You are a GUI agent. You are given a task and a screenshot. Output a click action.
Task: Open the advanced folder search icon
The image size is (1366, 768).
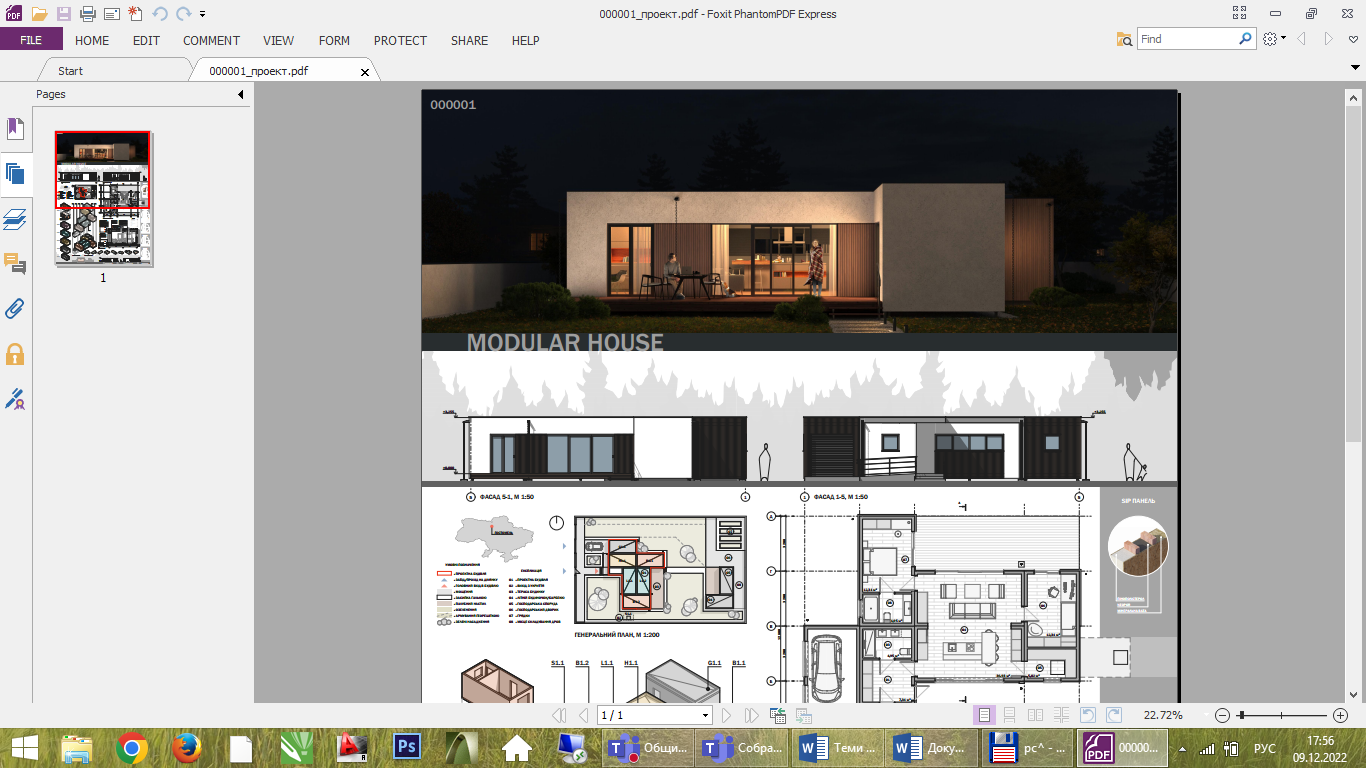pyautogui.click(x=1125, y=39)
